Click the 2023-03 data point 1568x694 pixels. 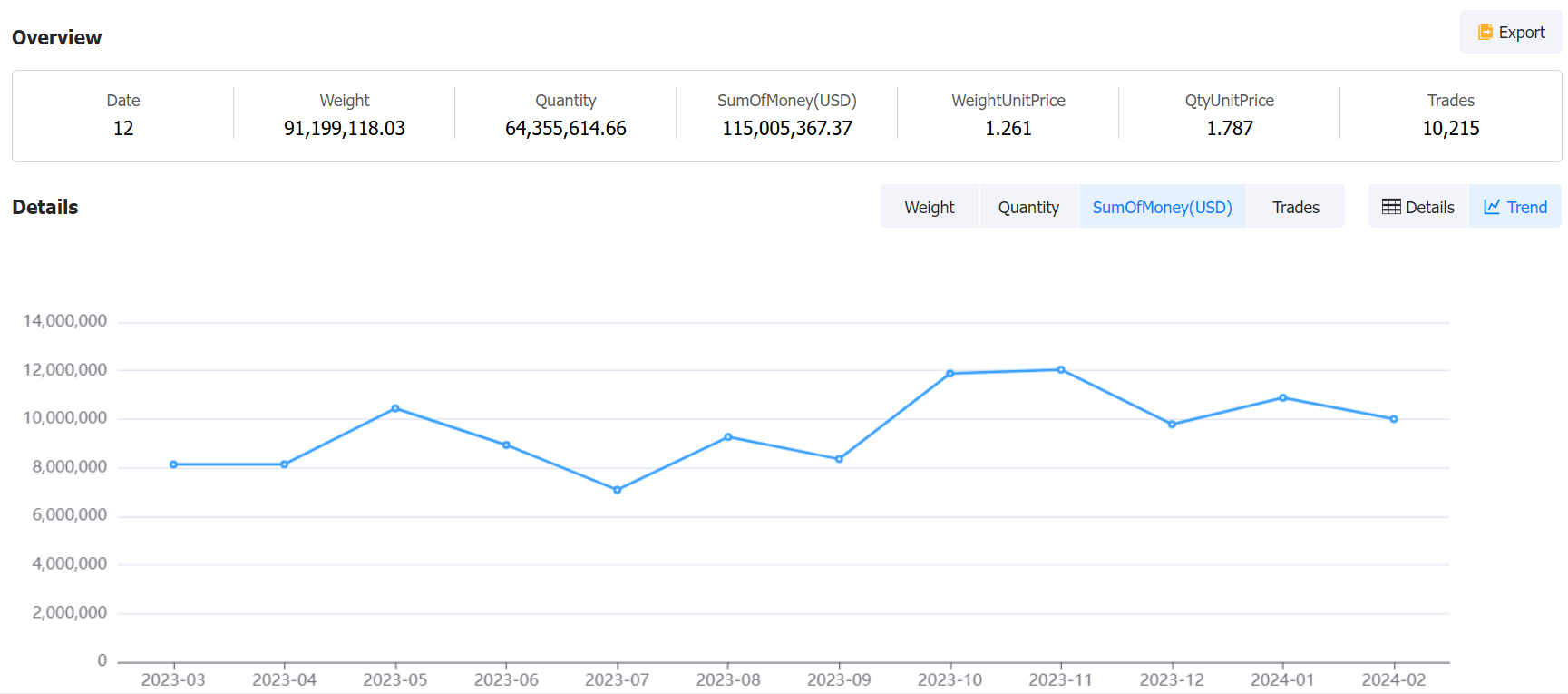tap(173, 464)
